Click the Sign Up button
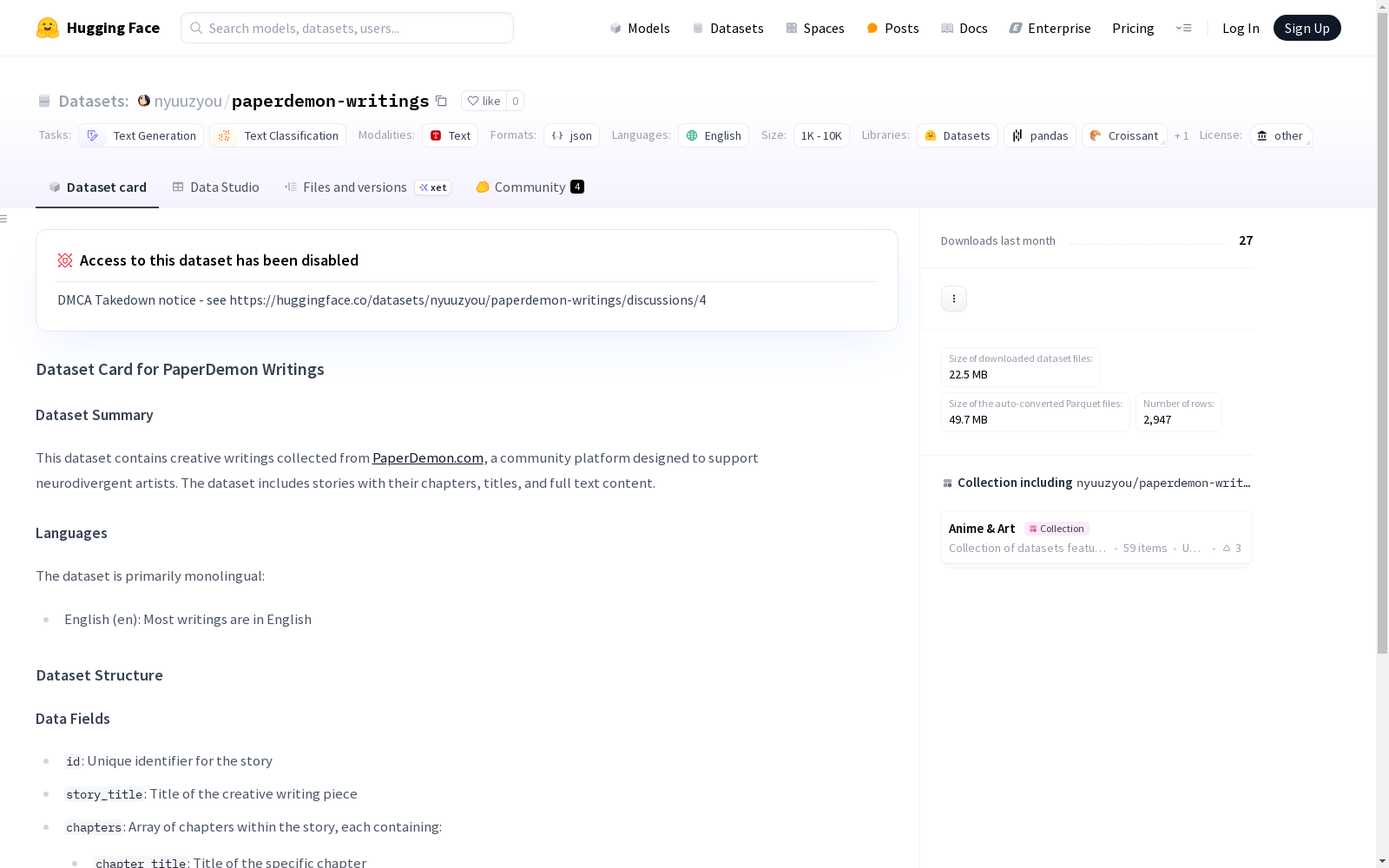 [1307, 28]
